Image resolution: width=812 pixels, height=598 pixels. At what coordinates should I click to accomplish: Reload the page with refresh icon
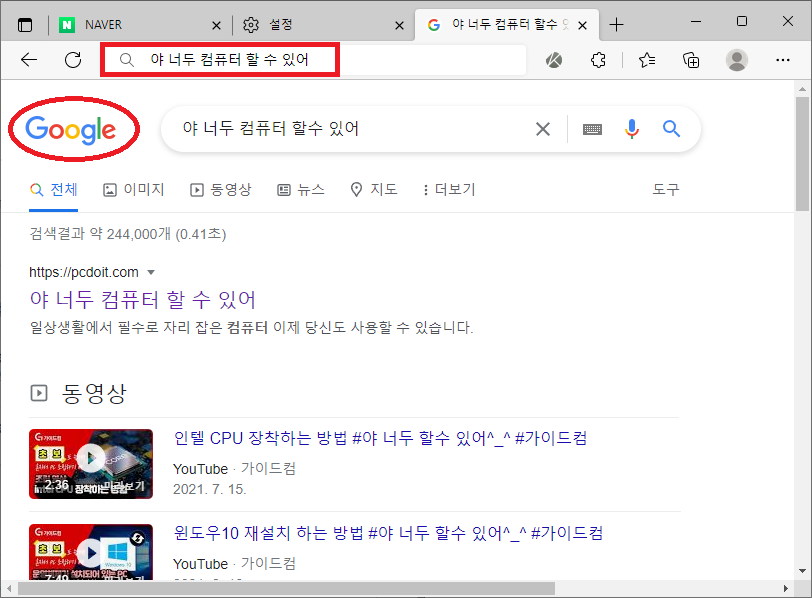[x=73, y=60]
